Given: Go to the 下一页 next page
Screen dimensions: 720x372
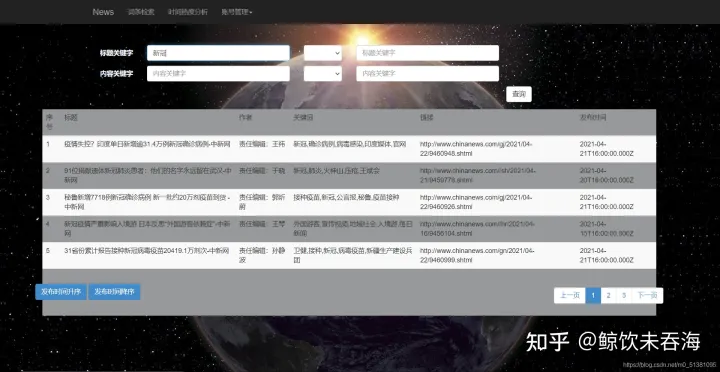Looking at the screenshot, I should 647,295.
